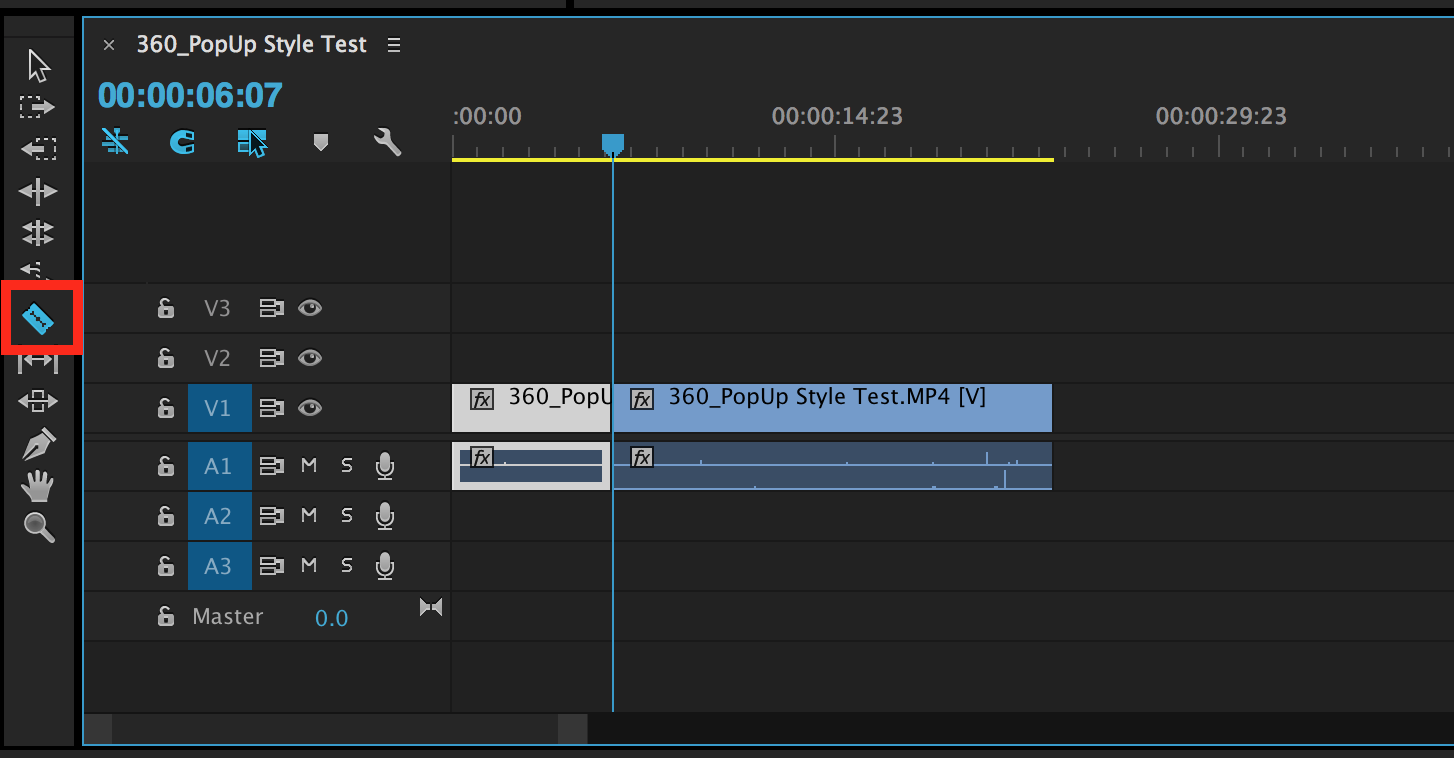Solo audio track A1
This screenshot has height=758, width=1454.
pyautogui.click(x=346, y=466)
